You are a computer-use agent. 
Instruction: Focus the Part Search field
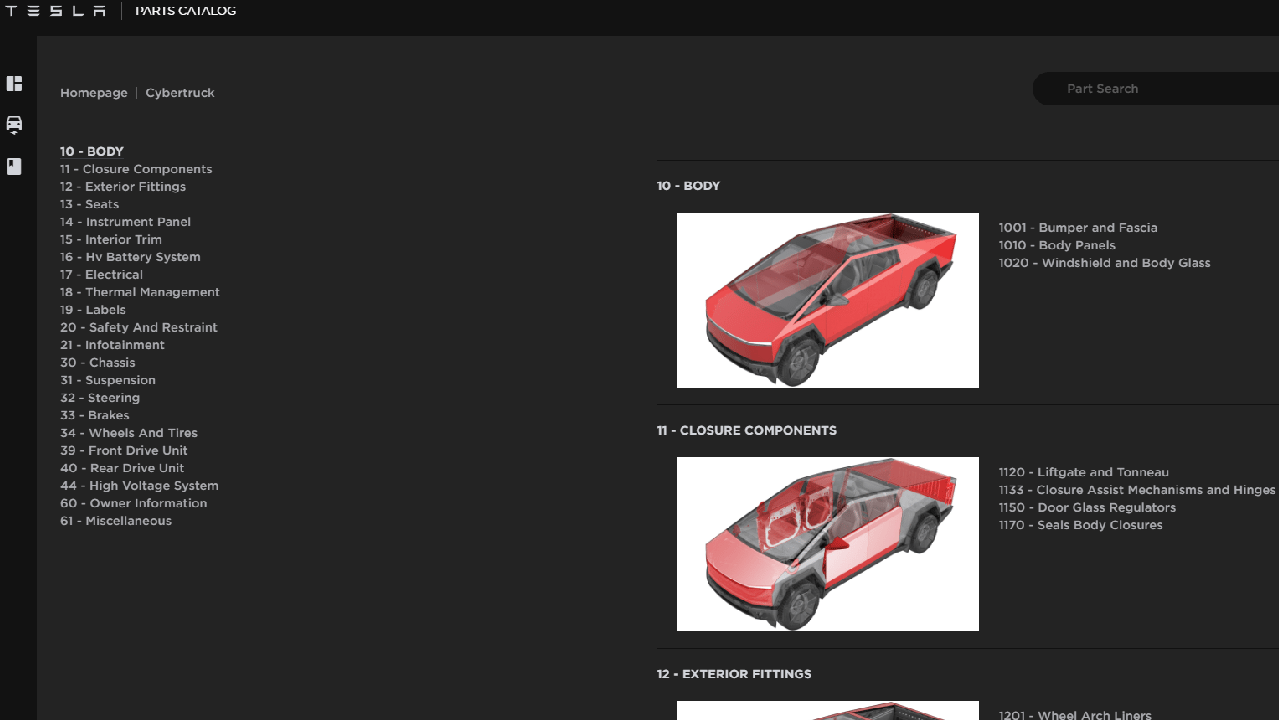pyautogui.click(x=1156, y=89)
